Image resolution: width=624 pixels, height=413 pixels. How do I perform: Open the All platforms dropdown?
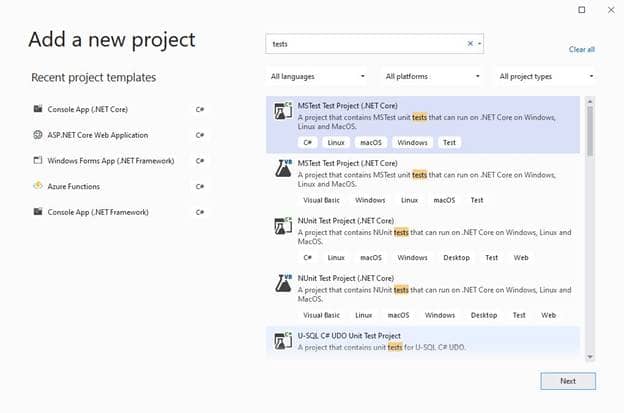coord(433,76)
